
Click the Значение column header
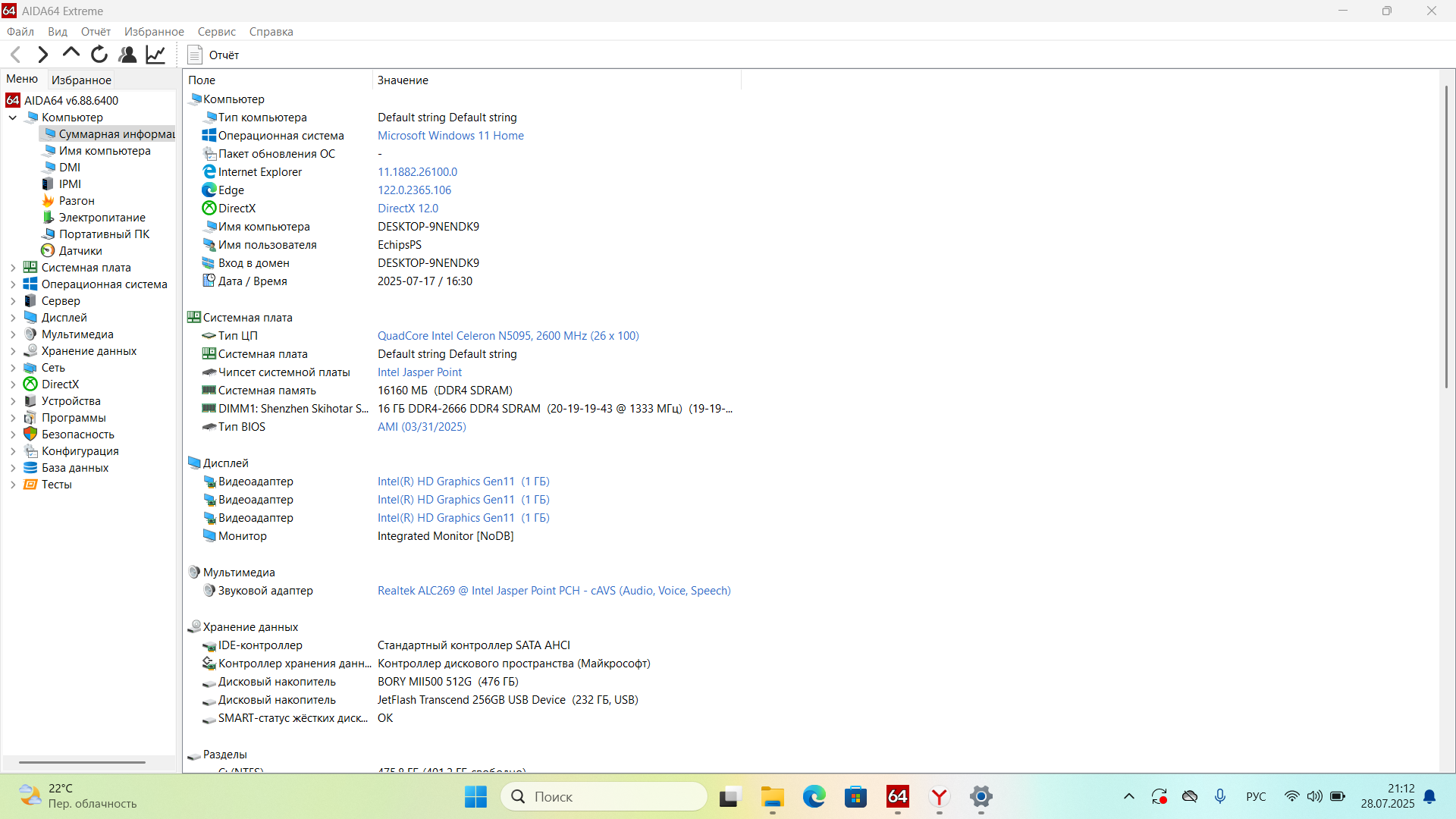[x=403, y=80]
